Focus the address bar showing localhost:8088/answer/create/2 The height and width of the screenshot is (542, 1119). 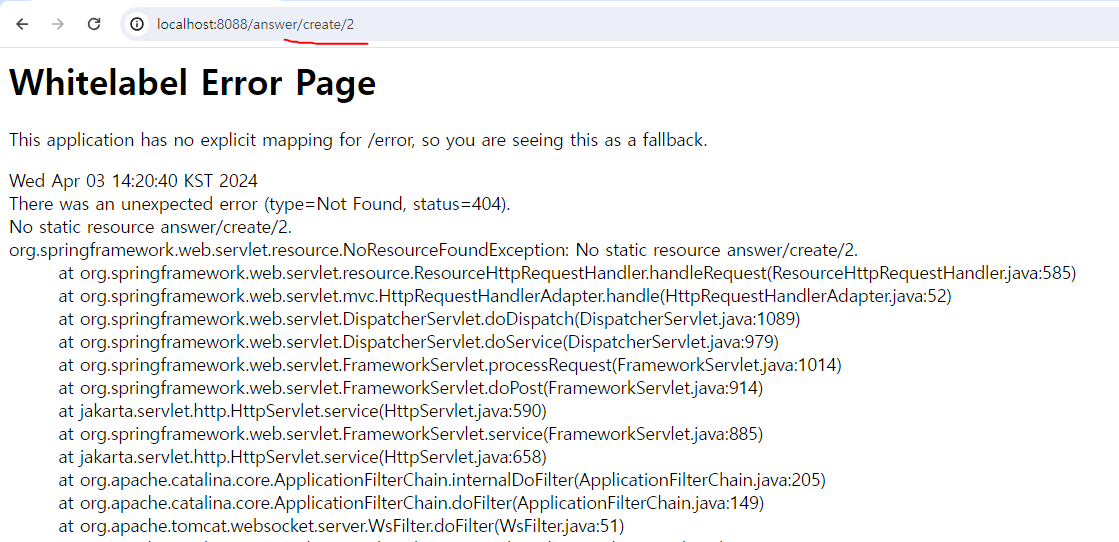(619, 24)
